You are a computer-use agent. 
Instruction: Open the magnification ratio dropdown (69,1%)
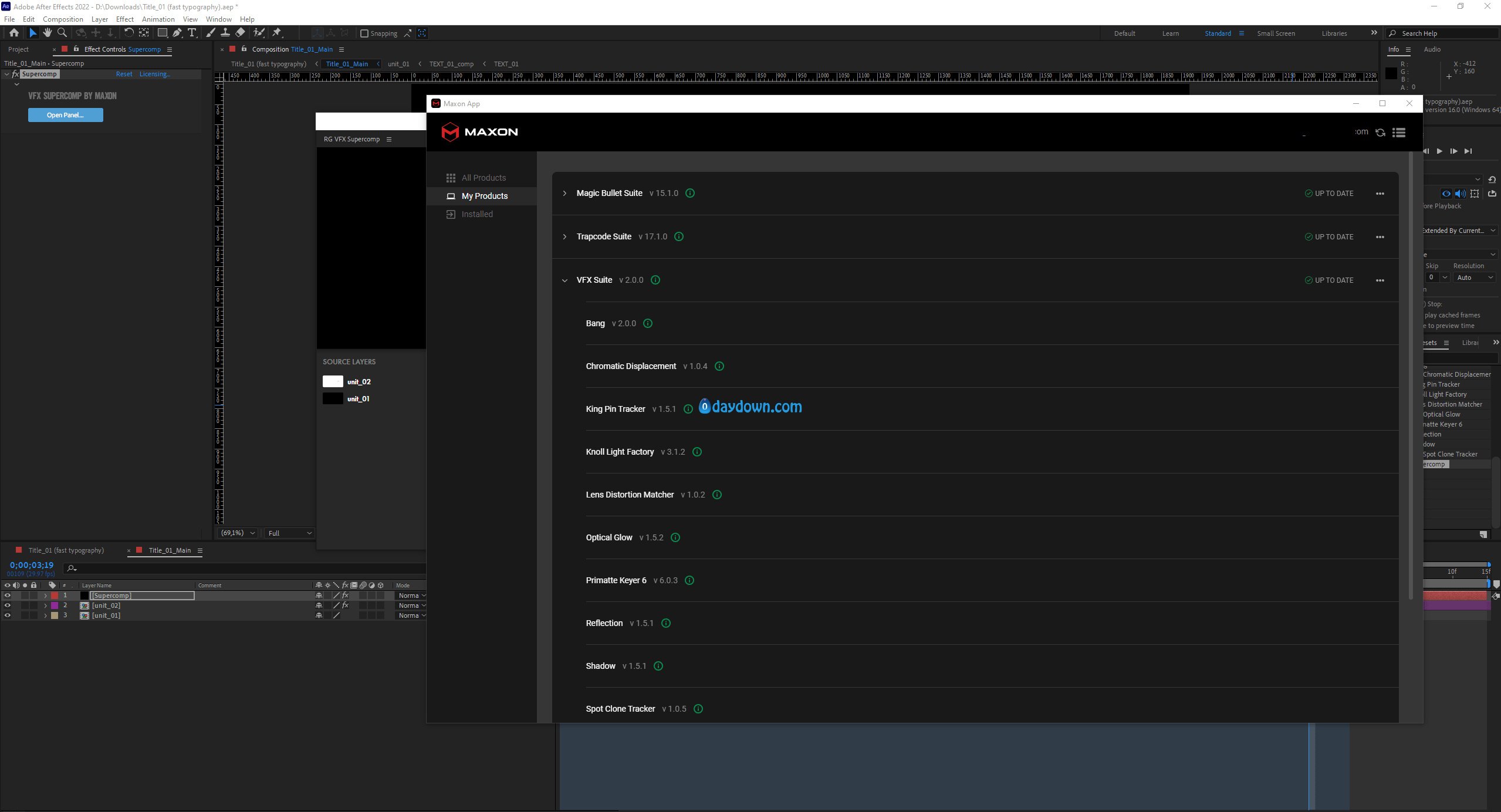238,533
